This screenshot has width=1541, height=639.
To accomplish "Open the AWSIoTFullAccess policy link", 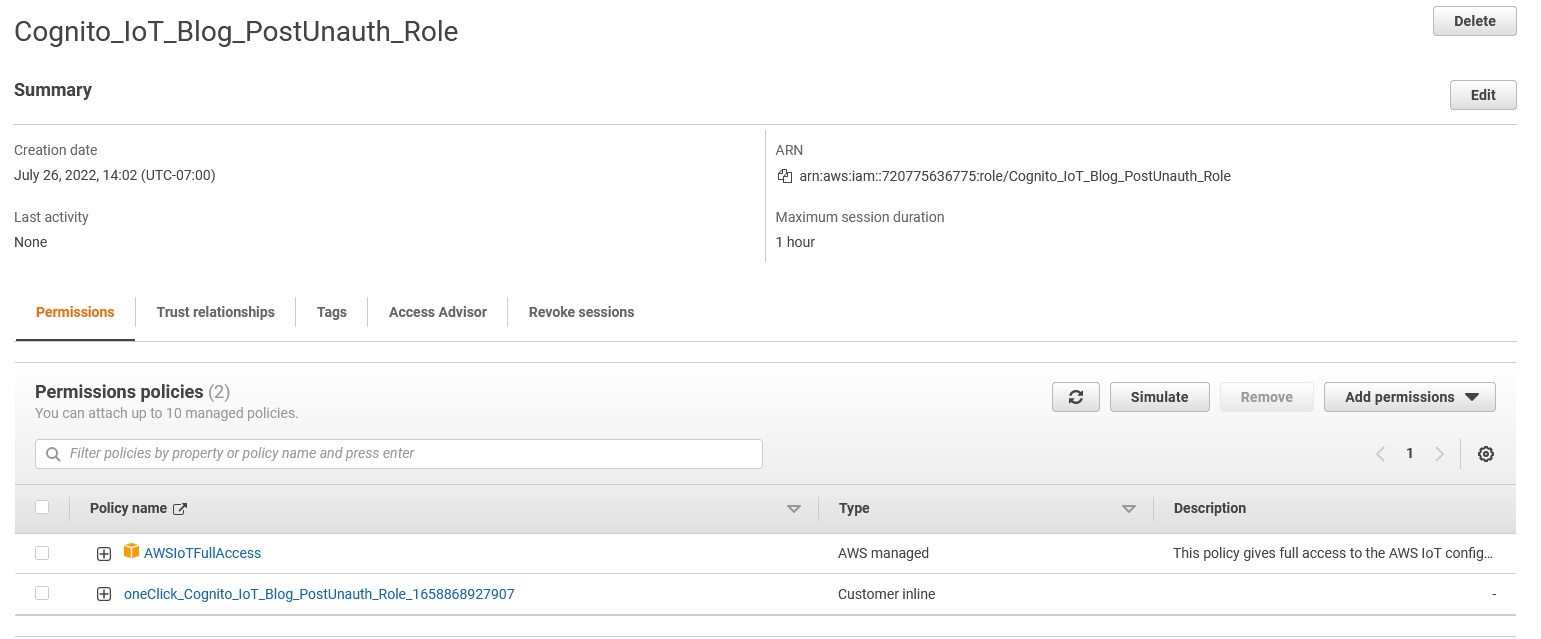I will tap(203, 553).
